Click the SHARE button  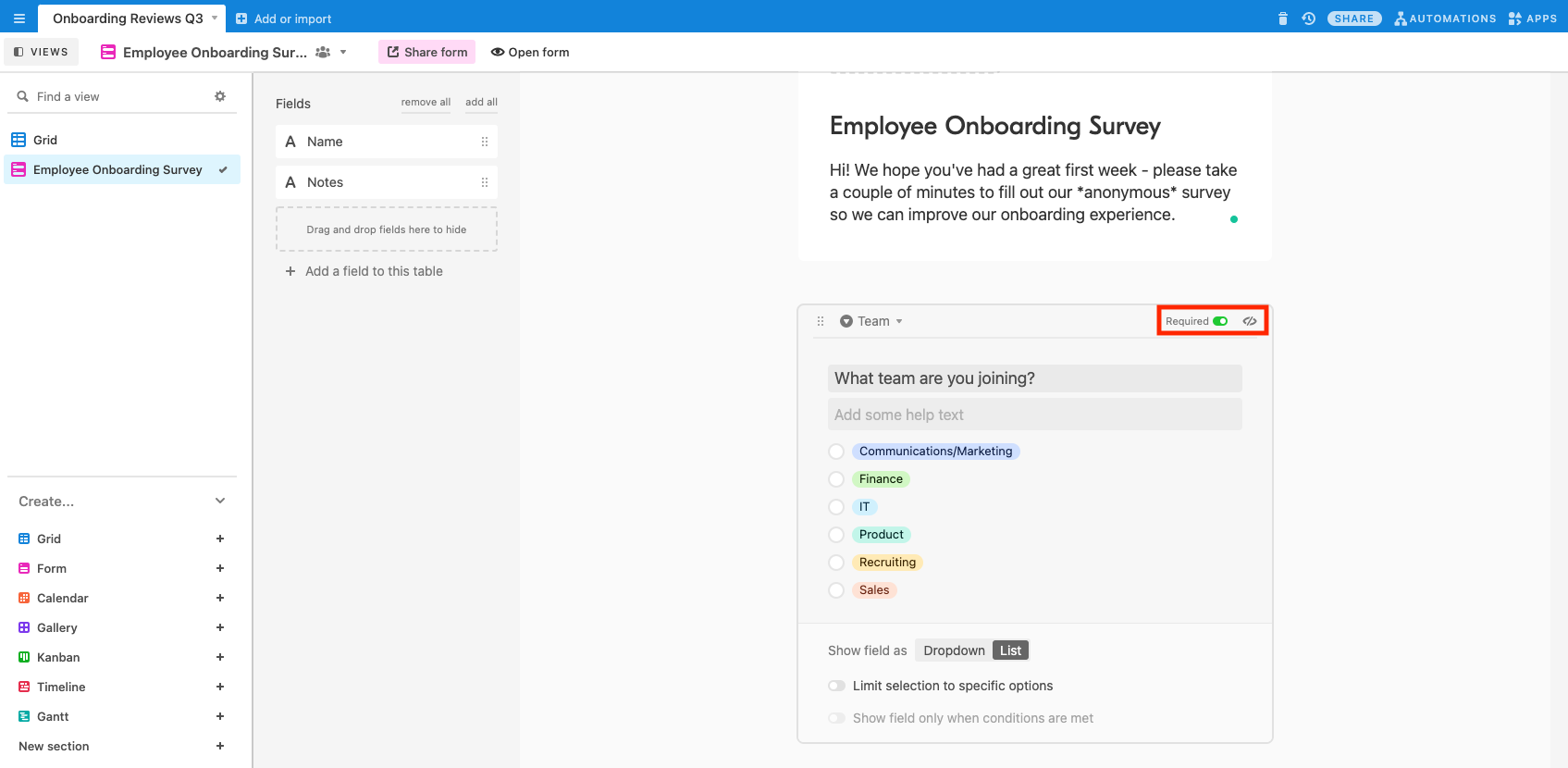[1354, 19]
